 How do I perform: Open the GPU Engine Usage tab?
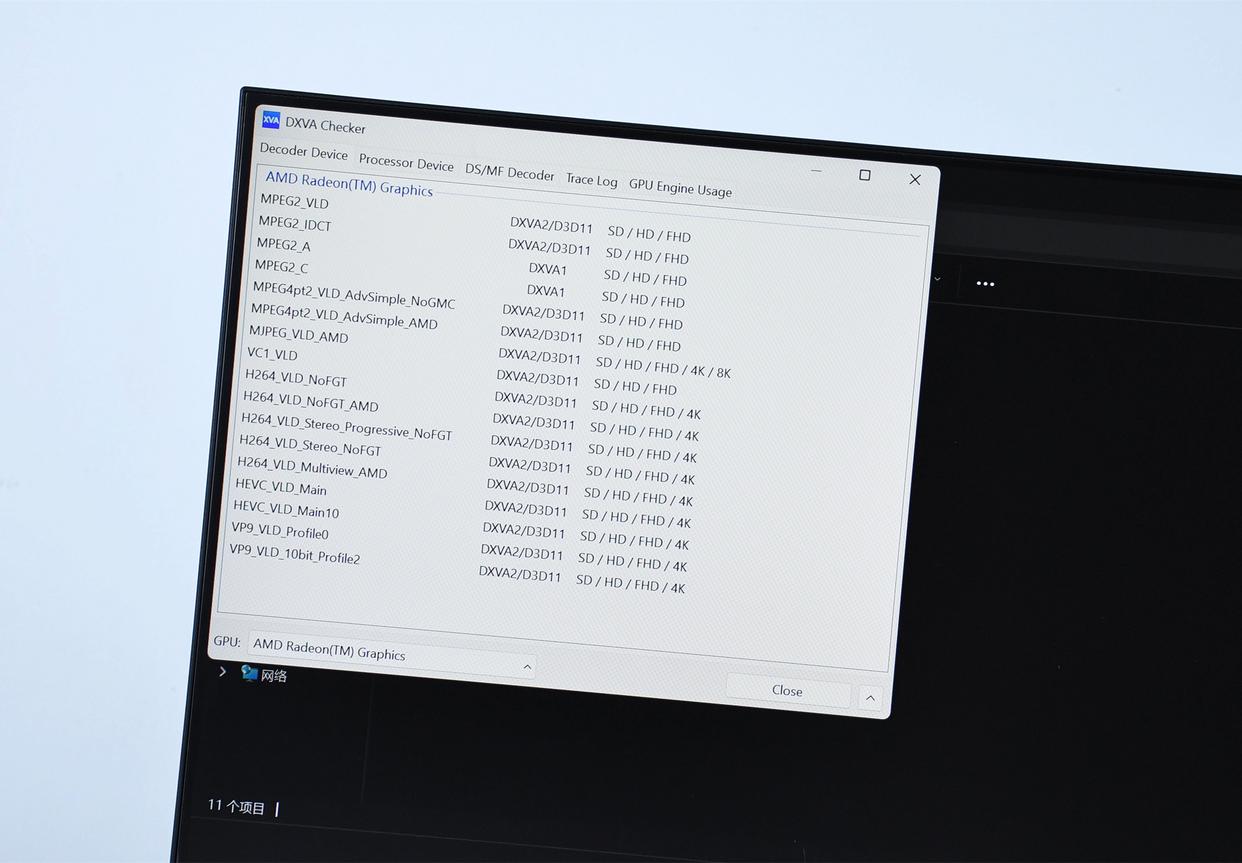coord(680,187)
